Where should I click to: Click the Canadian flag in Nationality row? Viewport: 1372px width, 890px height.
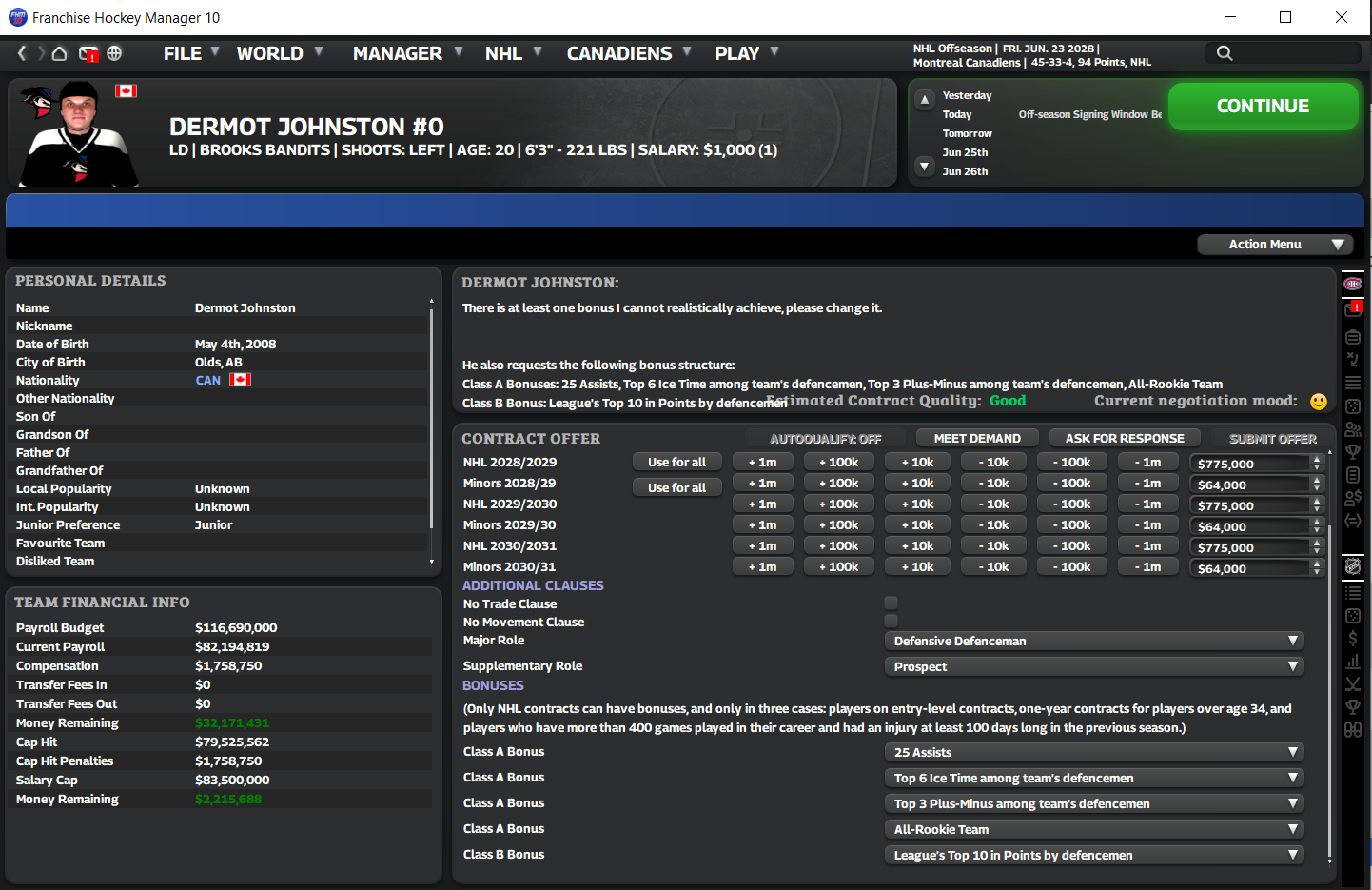pos(241,380)
